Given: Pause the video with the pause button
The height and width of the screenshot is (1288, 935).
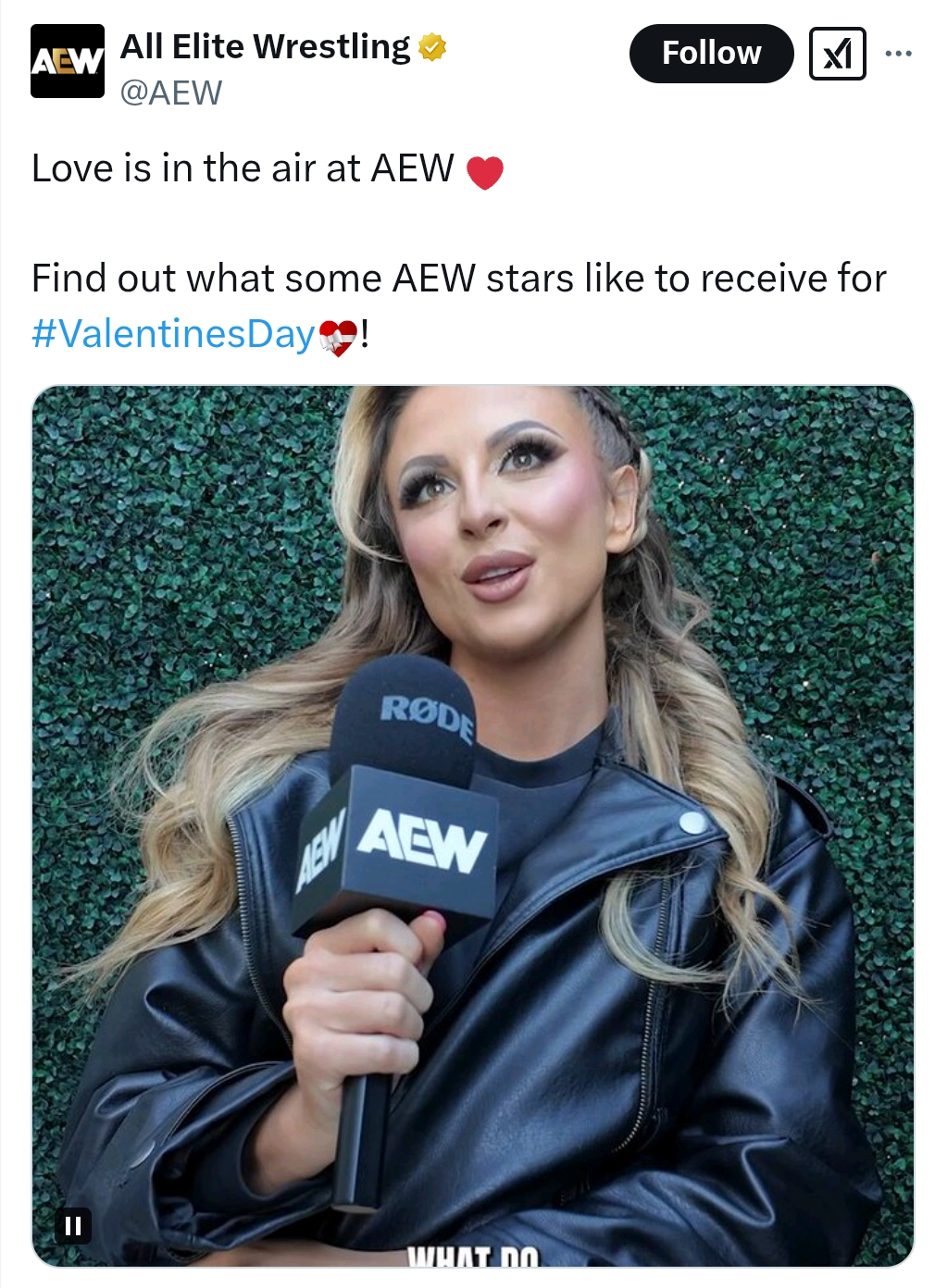Looking at the screenshot, I should point(73,1226).
